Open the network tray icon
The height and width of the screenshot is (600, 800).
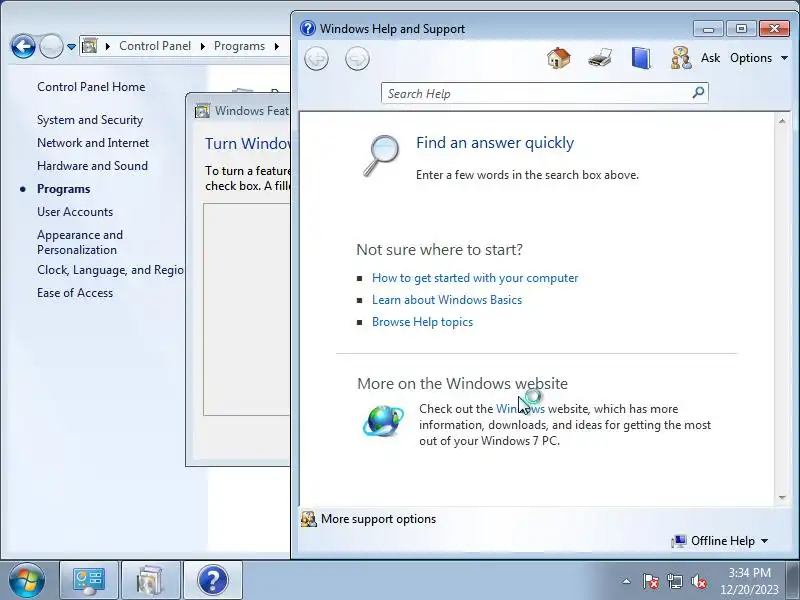(675, 581)
